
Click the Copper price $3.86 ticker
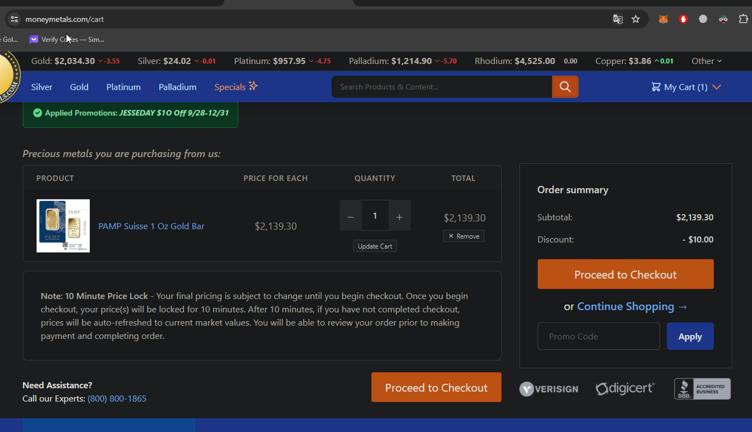click(x=634, y=61)
